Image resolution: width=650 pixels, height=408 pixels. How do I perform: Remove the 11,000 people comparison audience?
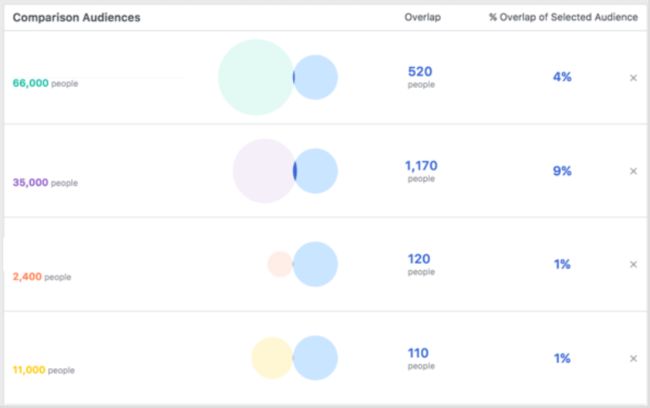pyautogui.click(x=633, y=358)
